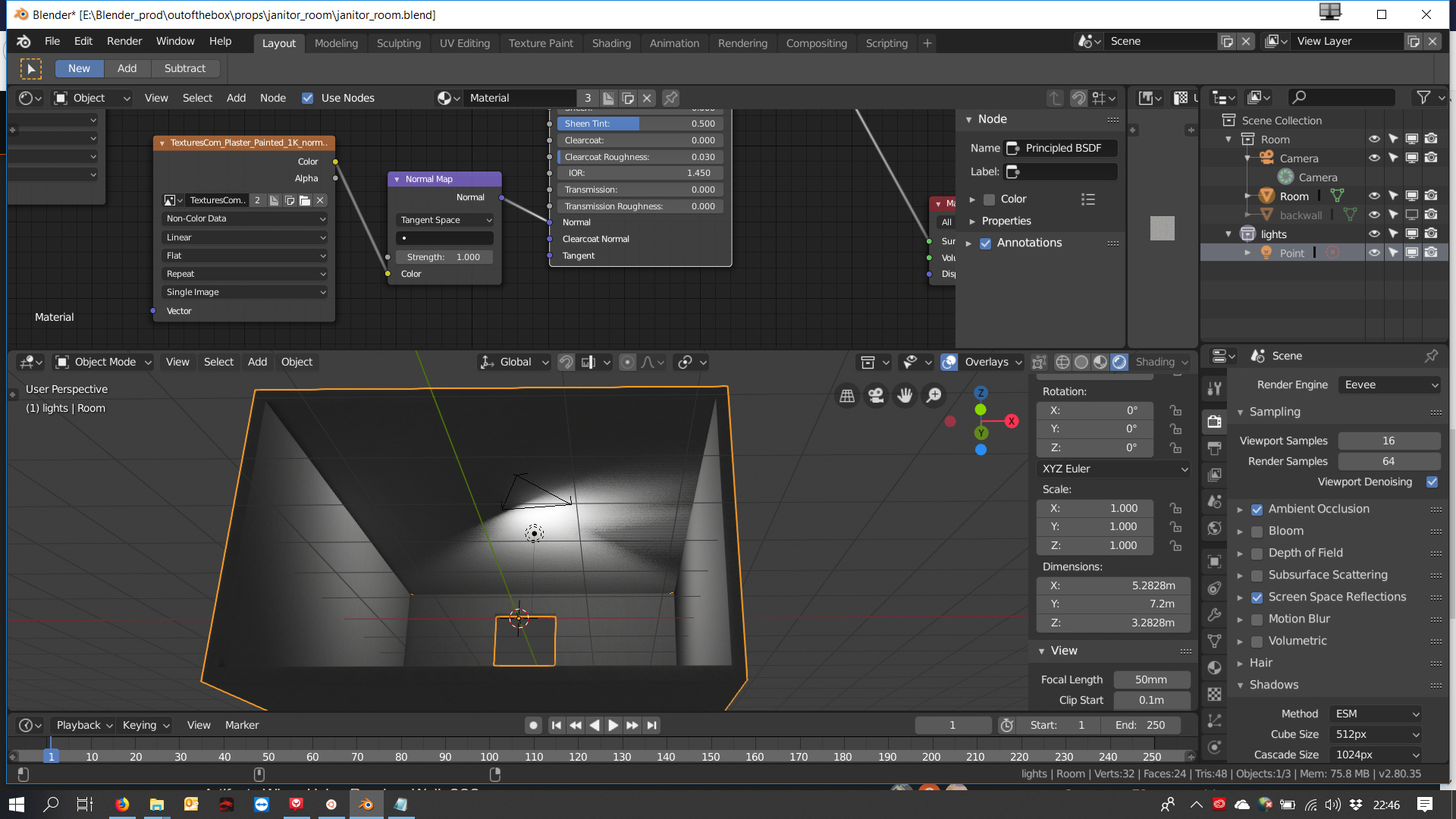This screenshot has height=819, width=1456.
Task: Toggle Viewport Denoising checkbox
Action: click(1432, 482)
